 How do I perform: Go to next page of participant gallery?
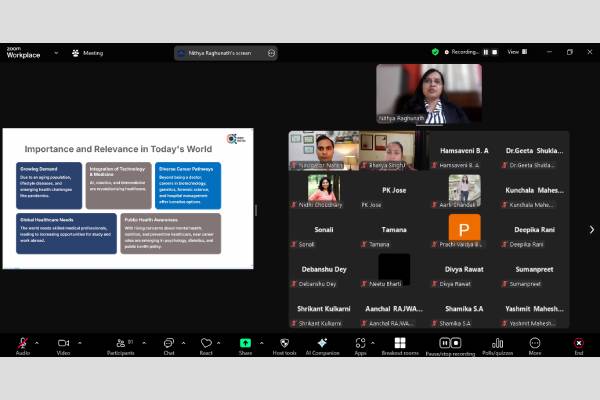coord(591,229)
